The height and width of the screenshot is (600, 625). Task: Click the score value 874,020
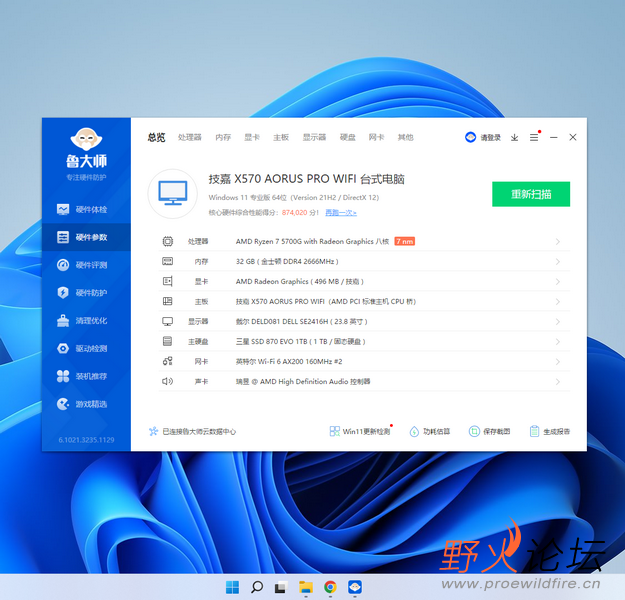click(295, 212)
